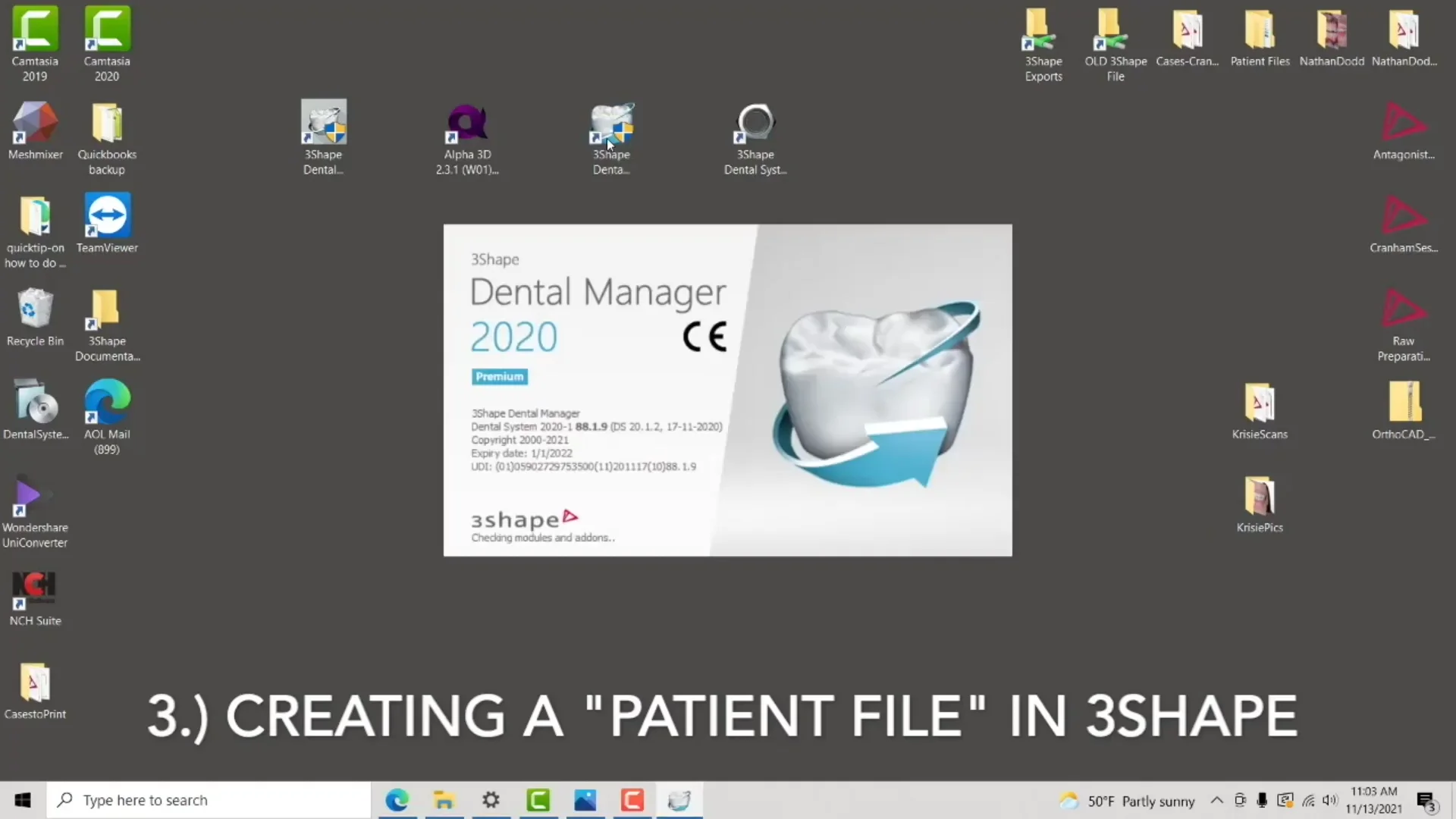Switch to green Camtasia taskbar app
1456x819 pixels.
538,800
